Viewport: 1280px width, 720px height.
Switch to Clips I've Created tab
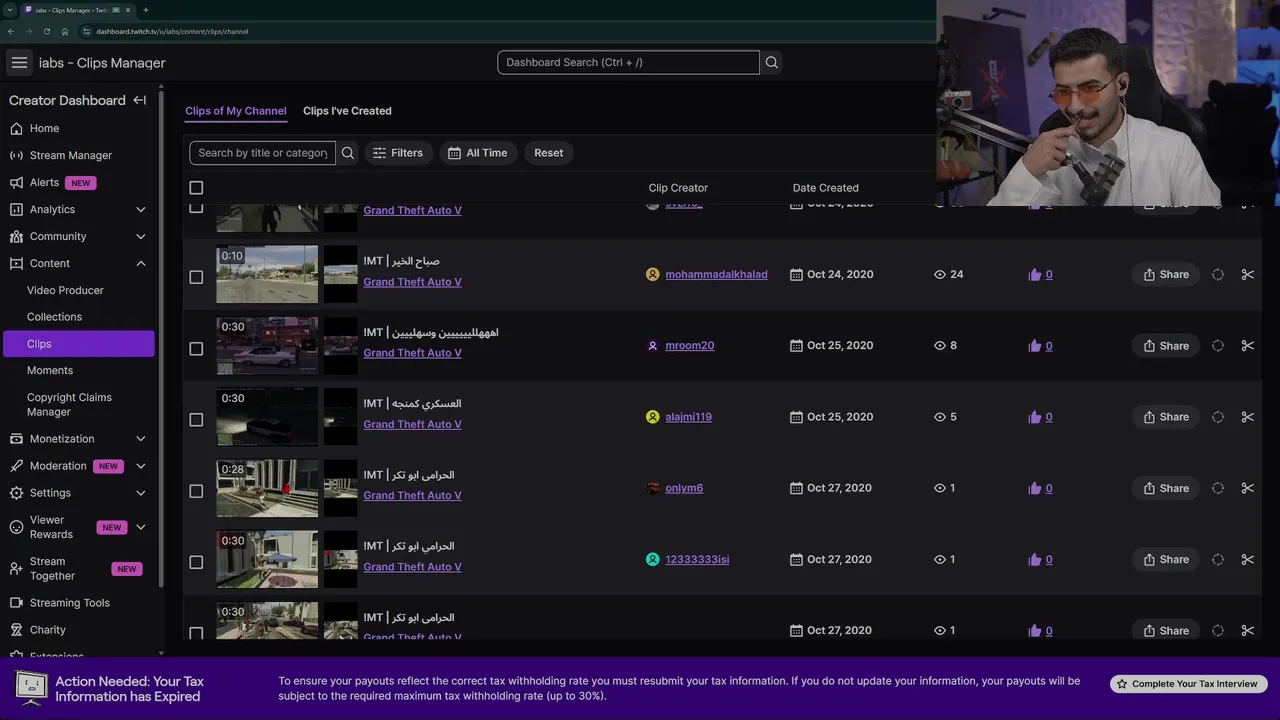(x=347, y=111)
